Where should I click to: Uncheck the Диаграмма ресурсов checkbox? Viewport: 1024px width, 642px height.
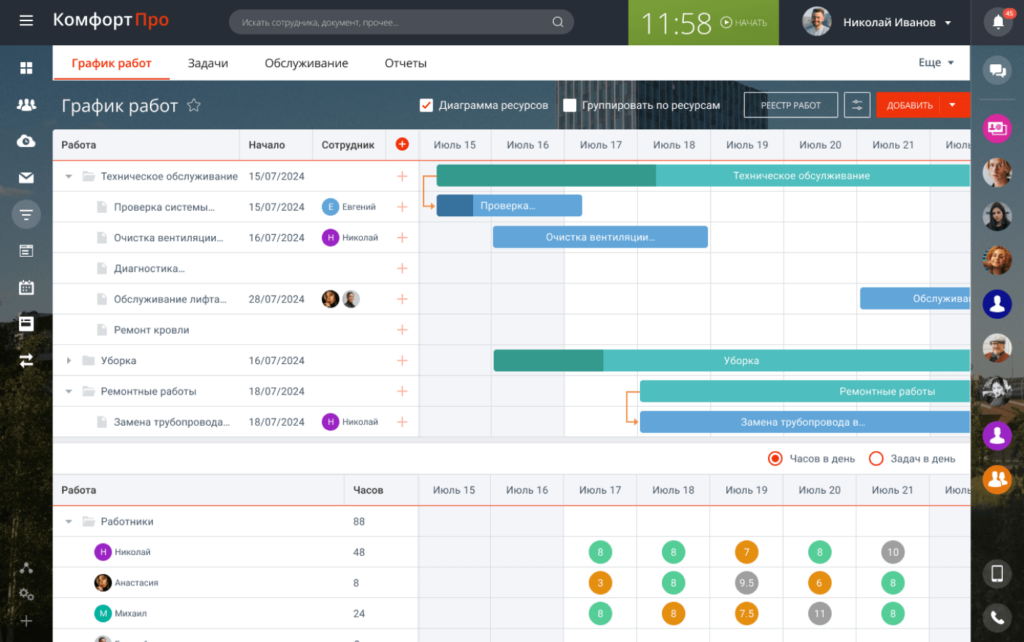pos(426,105)
